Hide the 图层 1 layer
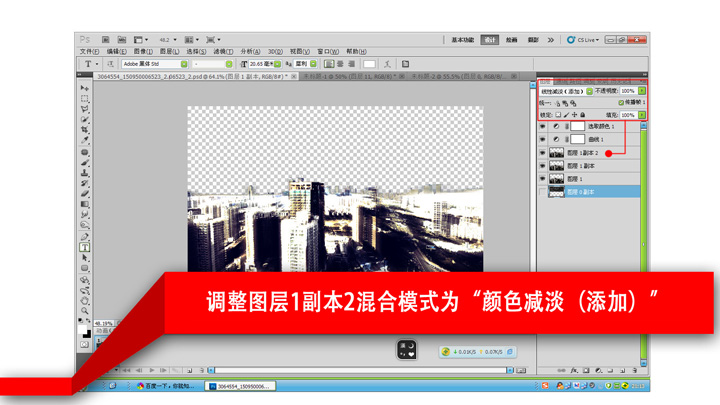Viewport: 720px width, 405px height. click(542, 179)
